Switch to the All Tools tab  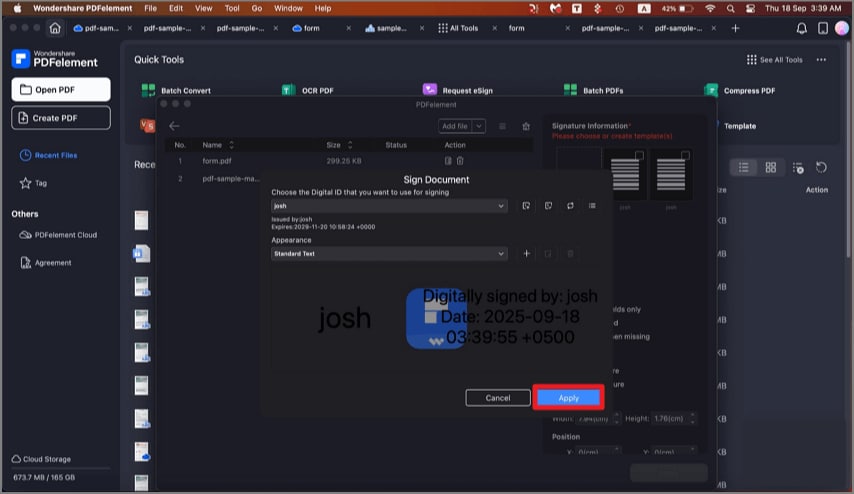tap(458, 28)
